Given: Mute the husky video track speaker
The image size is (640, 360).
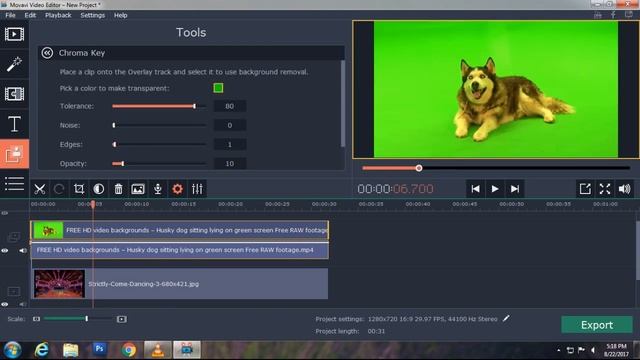Looking at the screenshot, I should click(23, 251).
